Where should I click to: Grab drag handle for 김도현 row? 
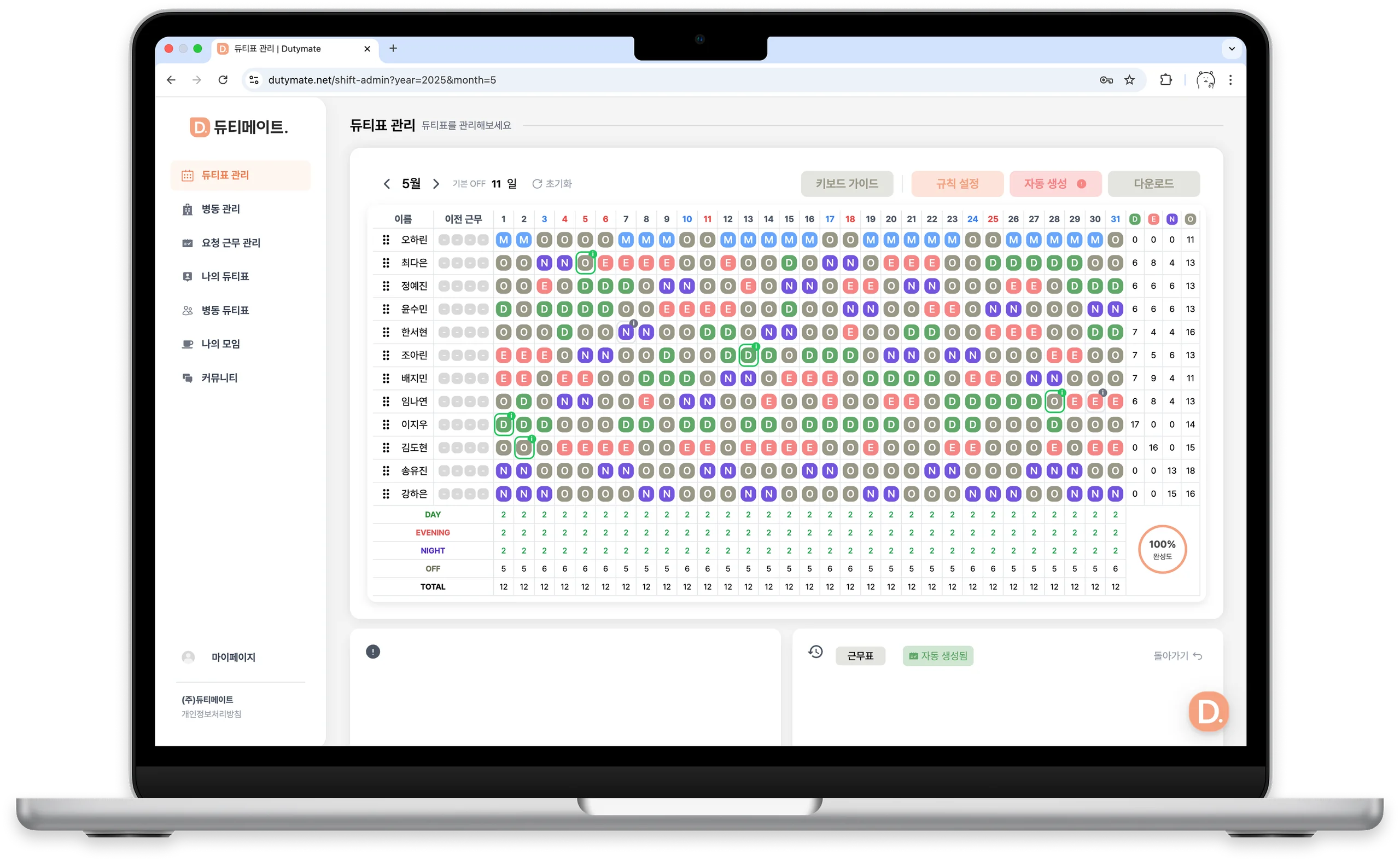tap(386, 447)
